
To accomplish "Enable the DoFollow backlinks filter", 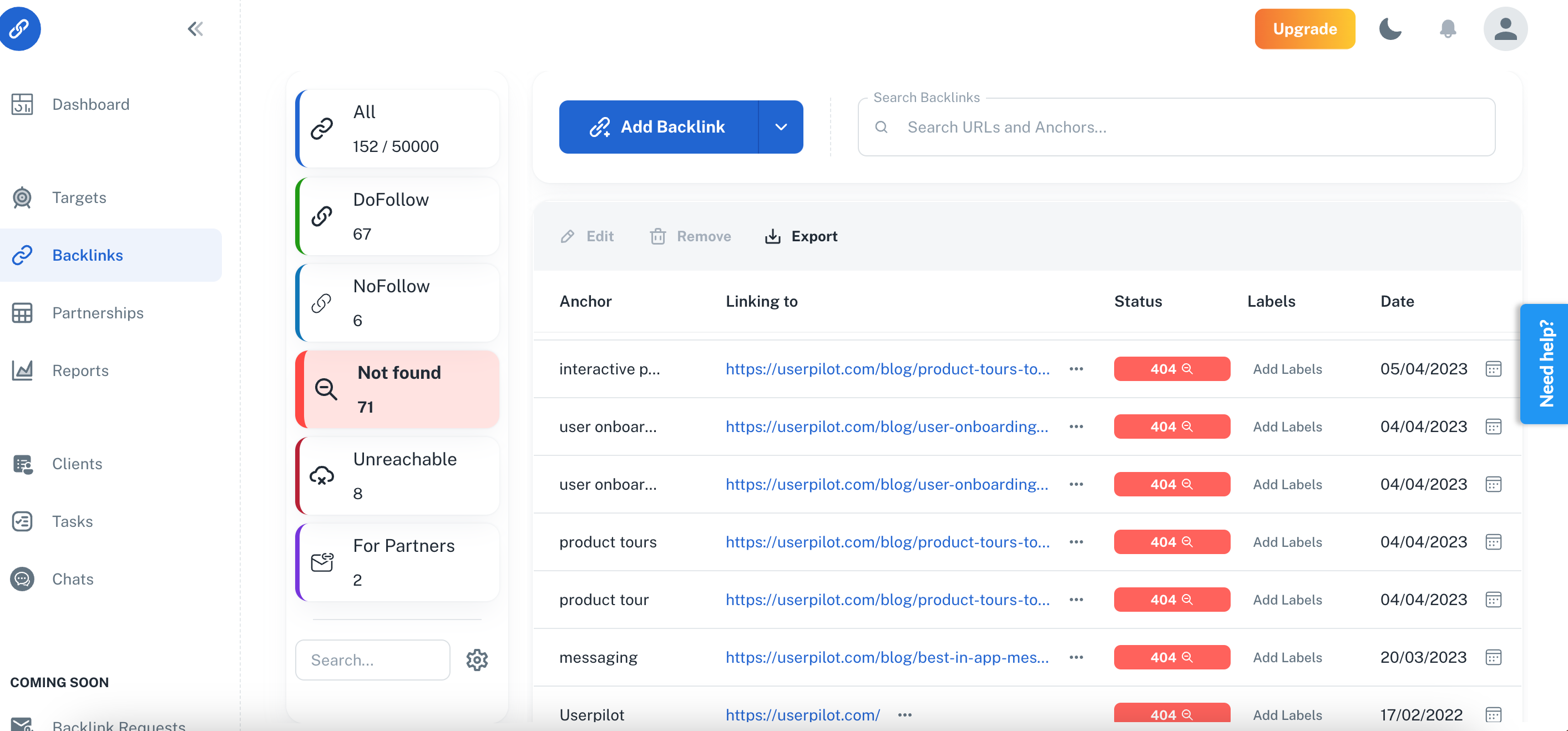I will point(397,215).
